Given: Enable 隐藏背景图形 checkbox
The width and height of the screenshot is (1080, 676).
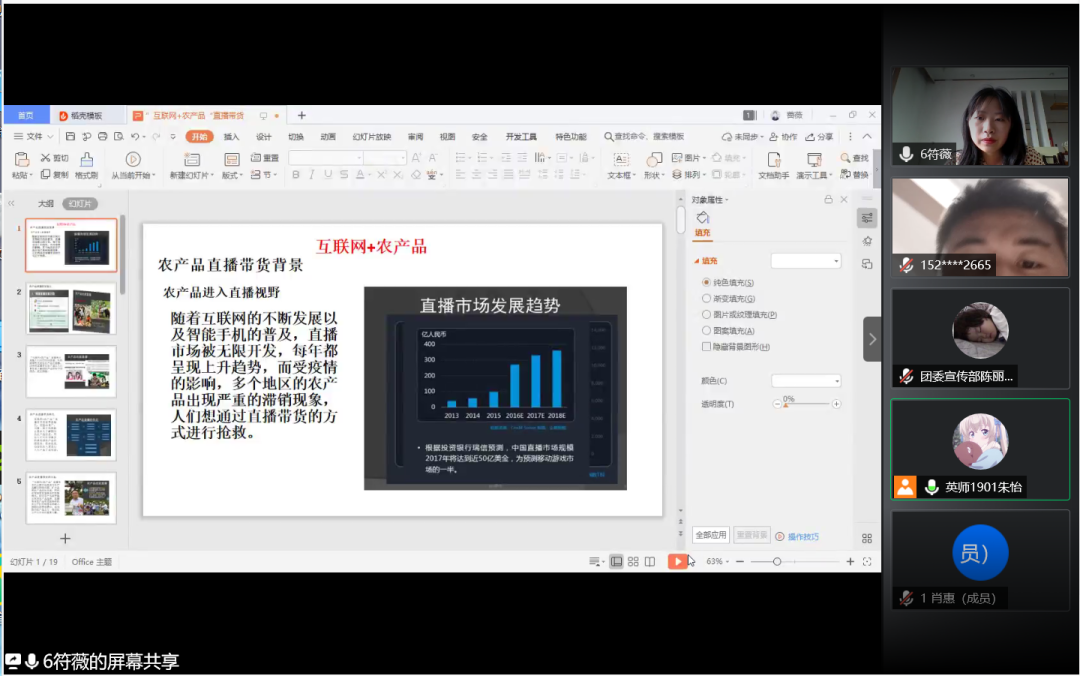Looking at the screenshot, I should tap(706, 347).
